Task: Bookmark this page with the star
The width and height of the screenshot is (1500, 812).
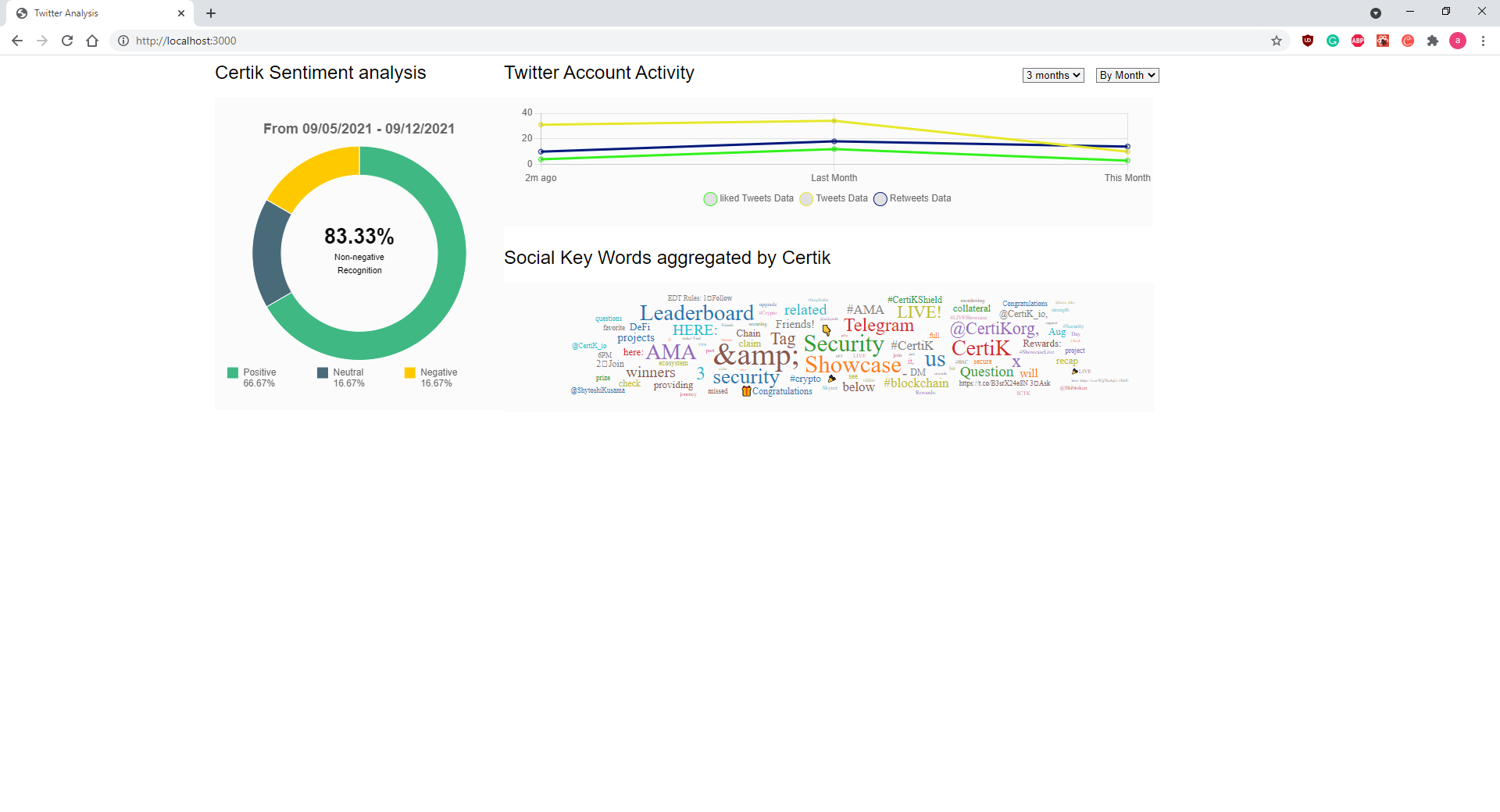Action: point(1277,41)
